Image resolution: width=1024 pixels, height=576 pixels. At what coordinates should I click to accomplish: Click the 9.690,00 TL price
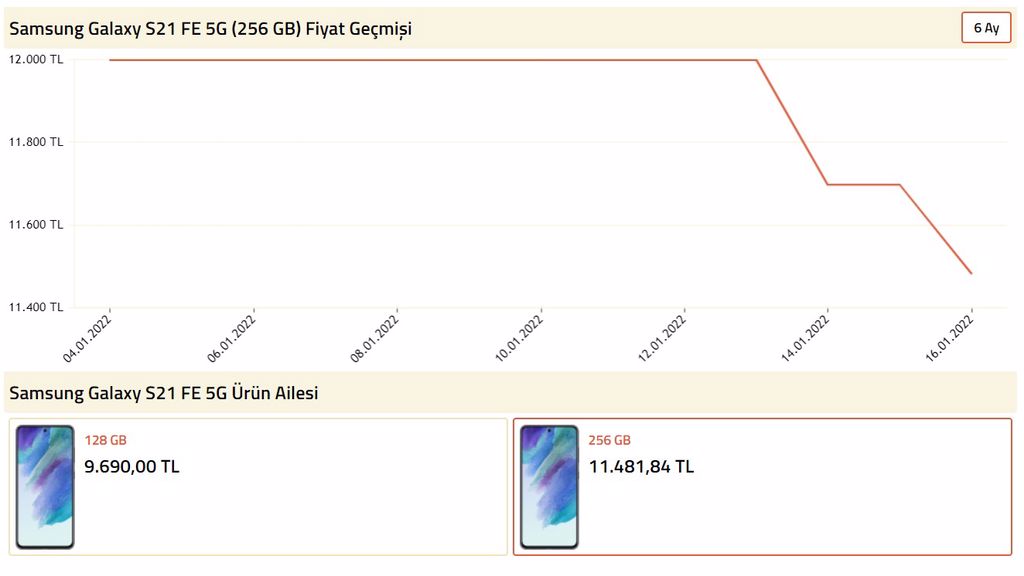pyautogui.click(x=131, y=467)
